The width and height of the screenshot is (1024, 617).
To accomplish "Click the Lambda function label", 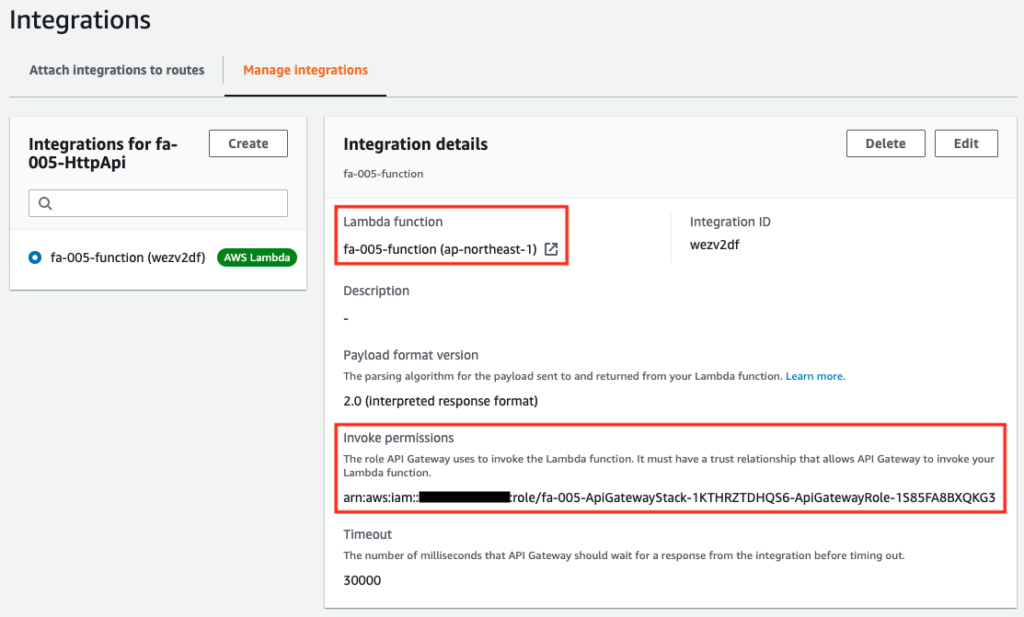I will [393, 221].
